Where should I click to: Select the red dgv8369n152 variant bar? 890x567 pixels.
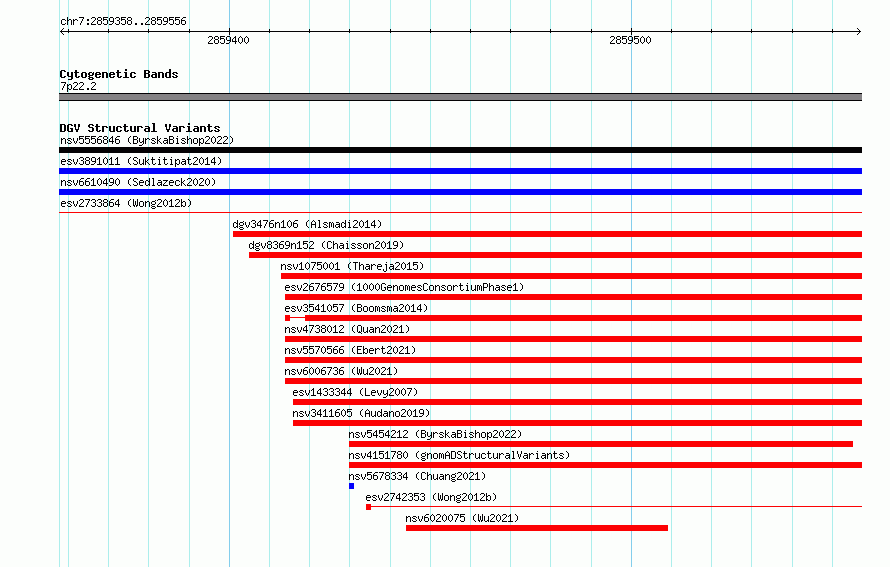(x=555, y=255)
